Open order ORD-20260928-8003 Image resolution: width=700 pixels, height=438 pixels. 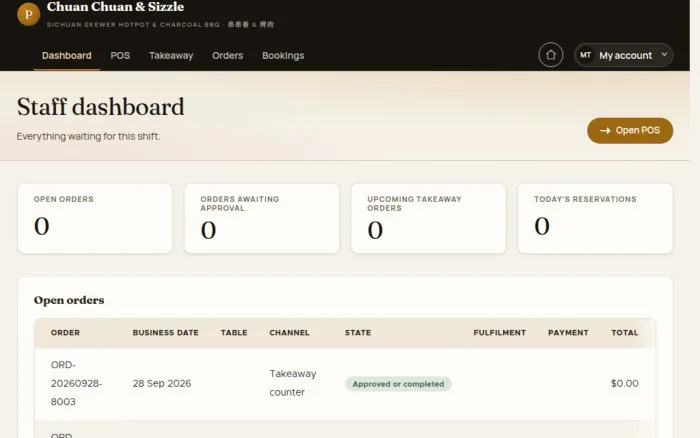coord(76,383)
